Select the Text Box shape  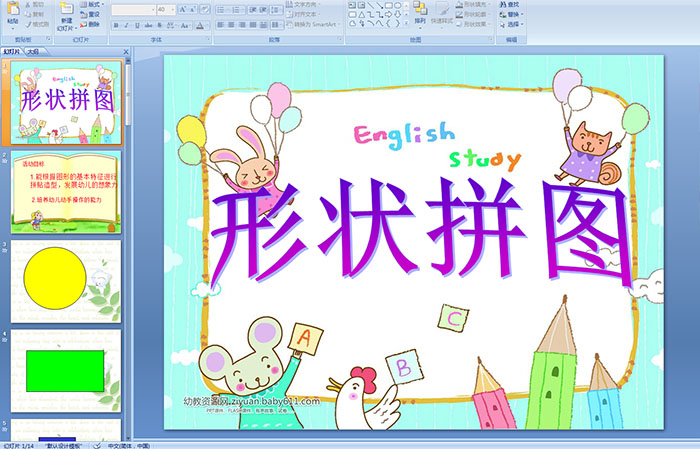[x=352, y=5]
